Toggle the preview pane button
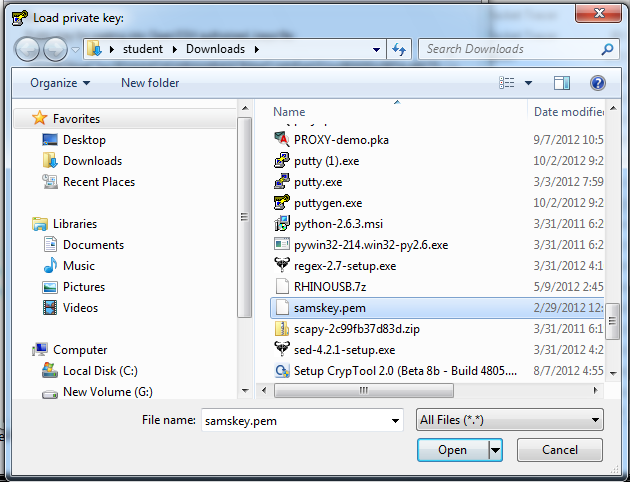The width and height of the screenshot is (630, 482). [x=561, y=83]
